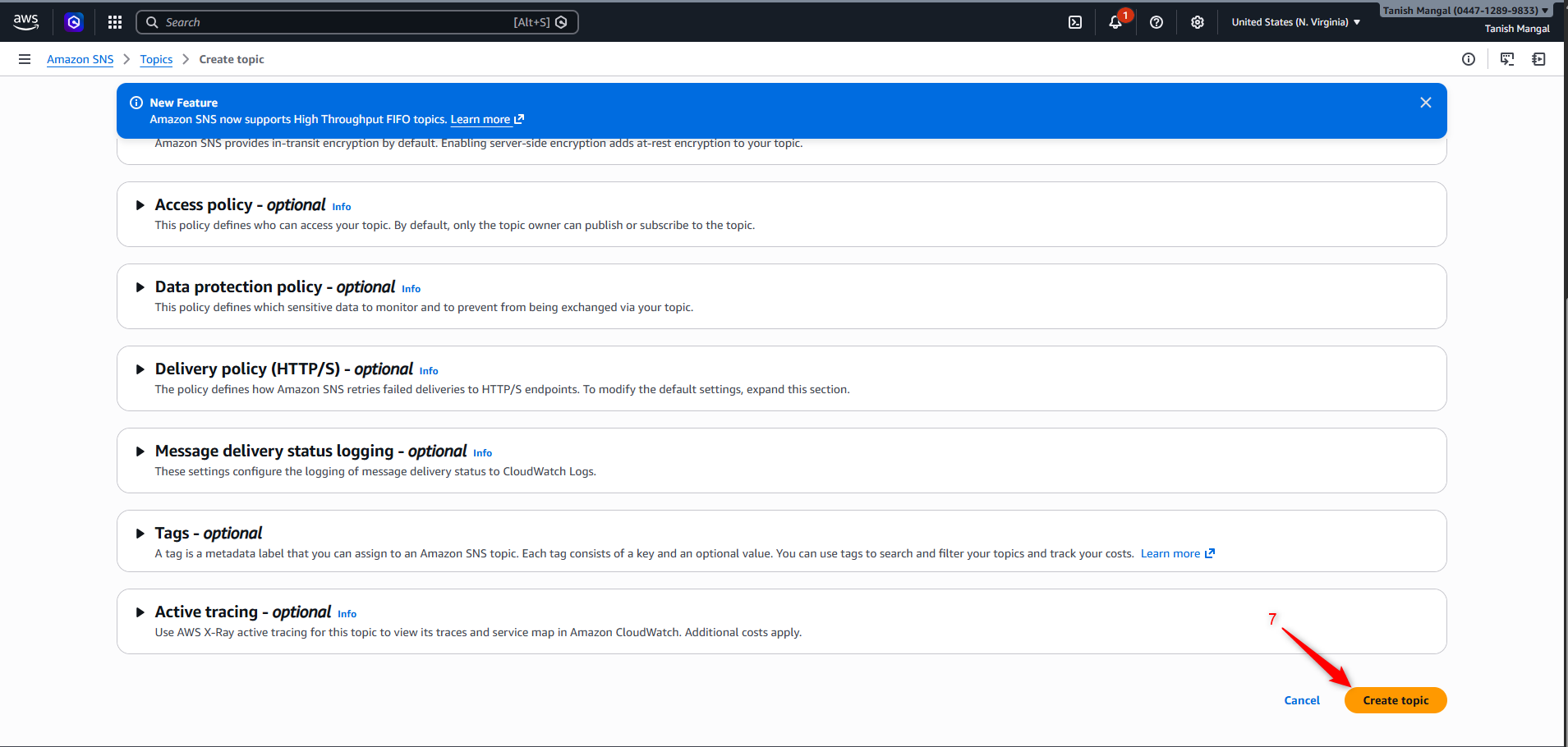The image size is (1568, 747).
Task: Open the notifications bell
Action: pos(1115,22)
